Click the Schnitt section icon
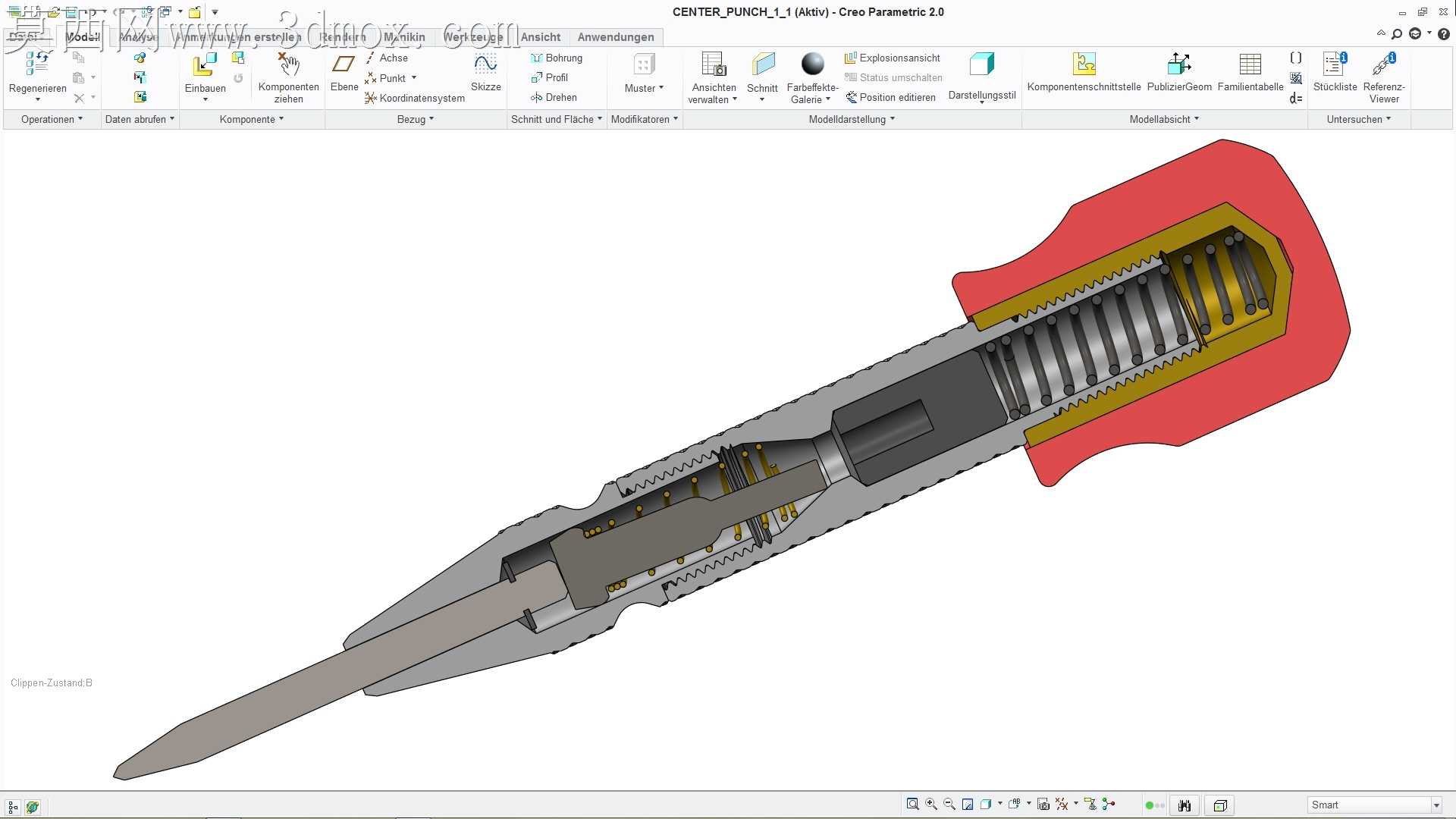 (762, 64)
